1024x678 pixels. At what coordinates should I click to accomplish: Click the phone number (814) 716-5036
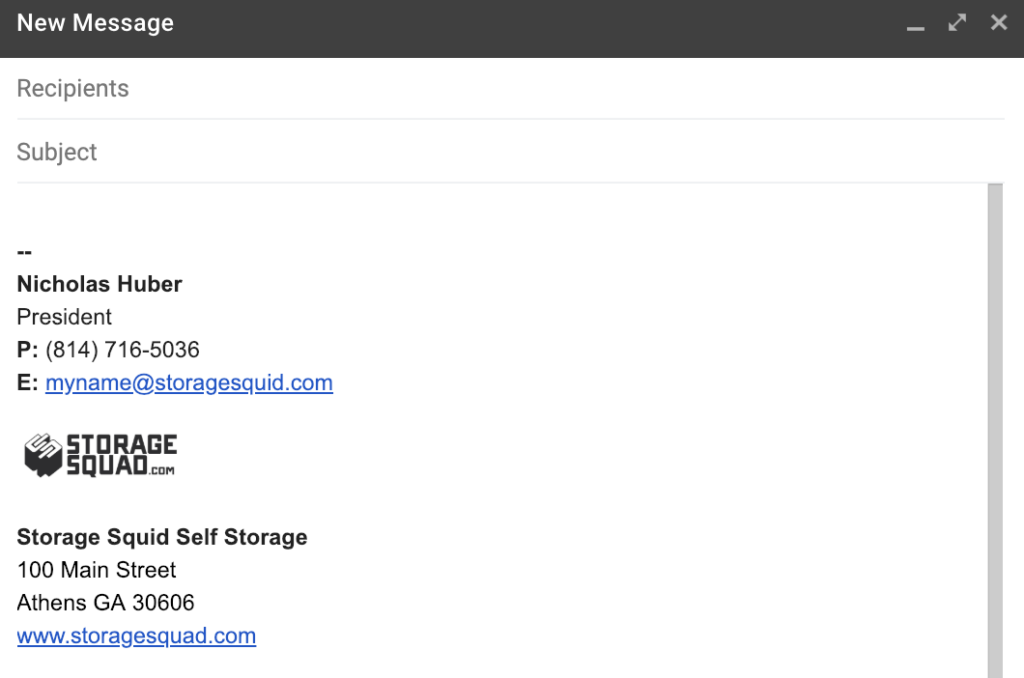[x=122, y=351]
